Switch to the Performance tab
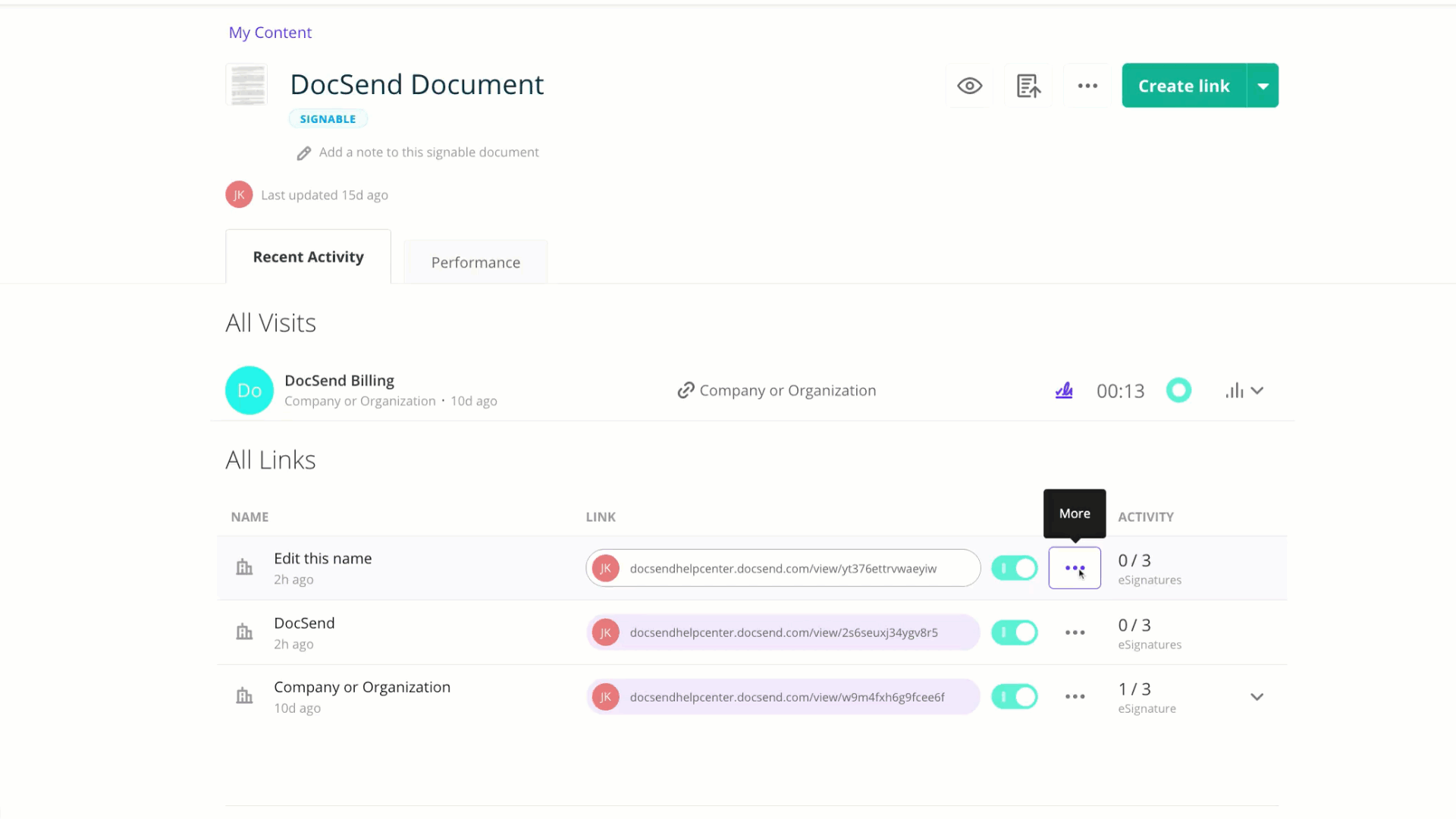The image size is (1456, 819). click(475, 262)
